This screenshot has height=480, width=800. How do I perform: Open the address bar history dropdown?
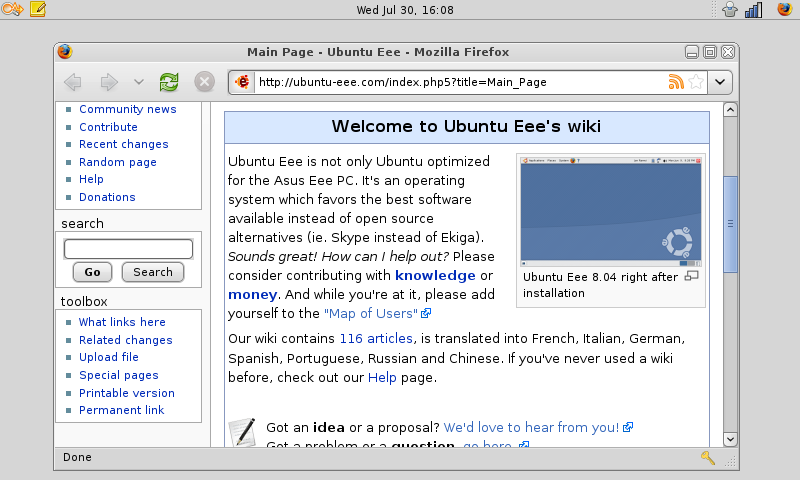coord(720,82)
